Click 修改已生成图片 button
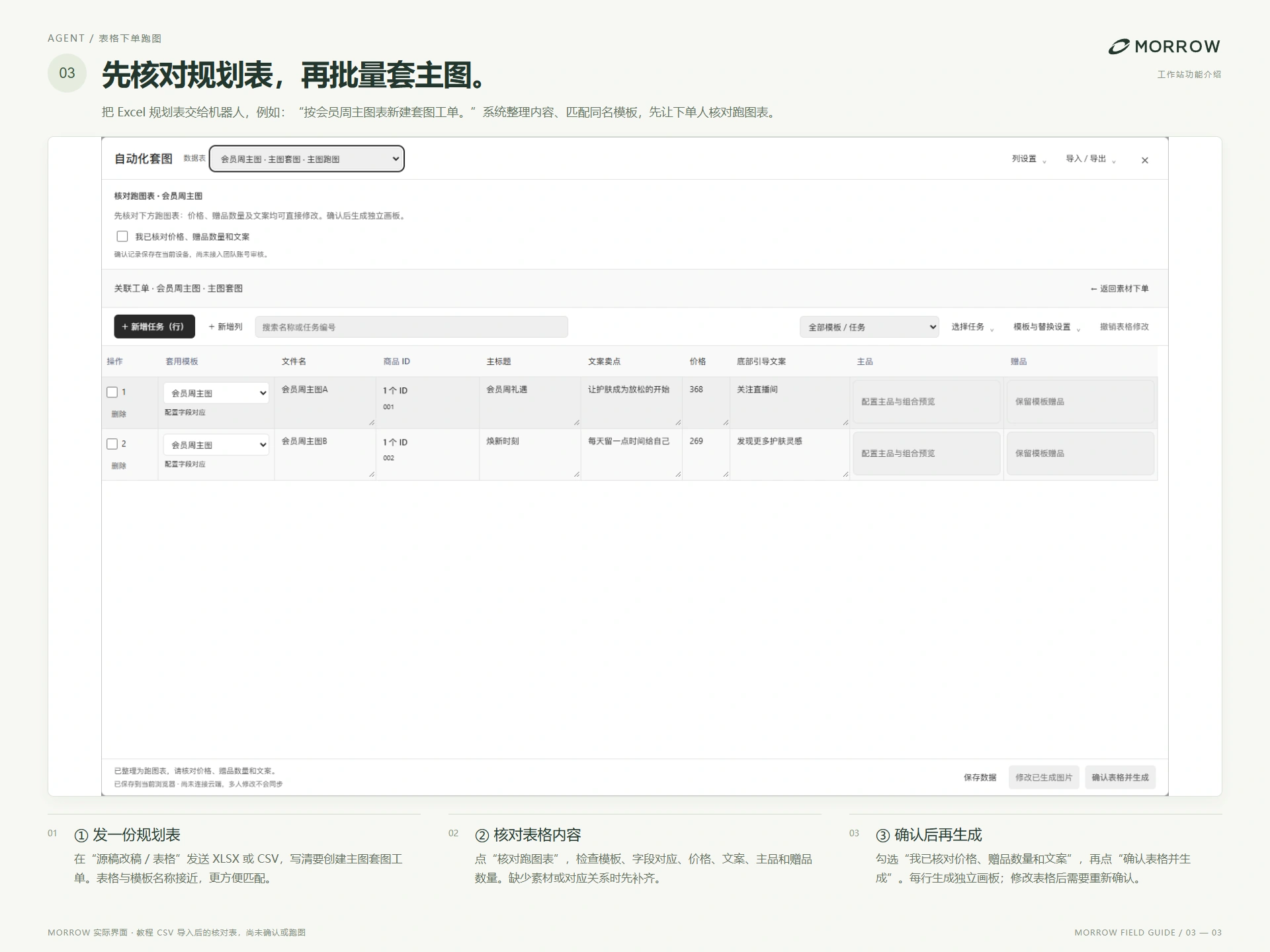This screenshot has height=952, width=1270. (x=1044, y=777)
